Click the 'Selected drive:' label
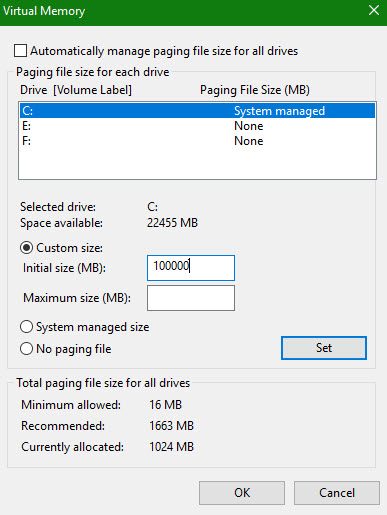This screenshot has width=387, height=515. (x=58, y=207)
